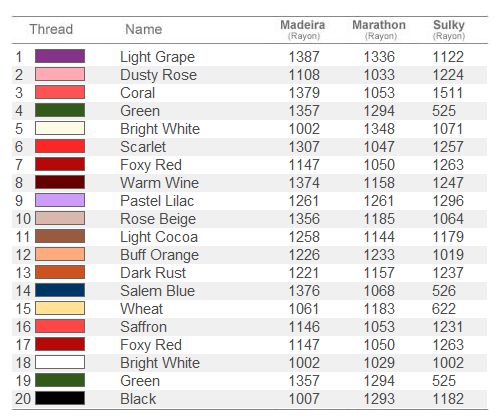Select the Light Cocoa thread name
The image size is (500, 420).
[x=159, y=237]
